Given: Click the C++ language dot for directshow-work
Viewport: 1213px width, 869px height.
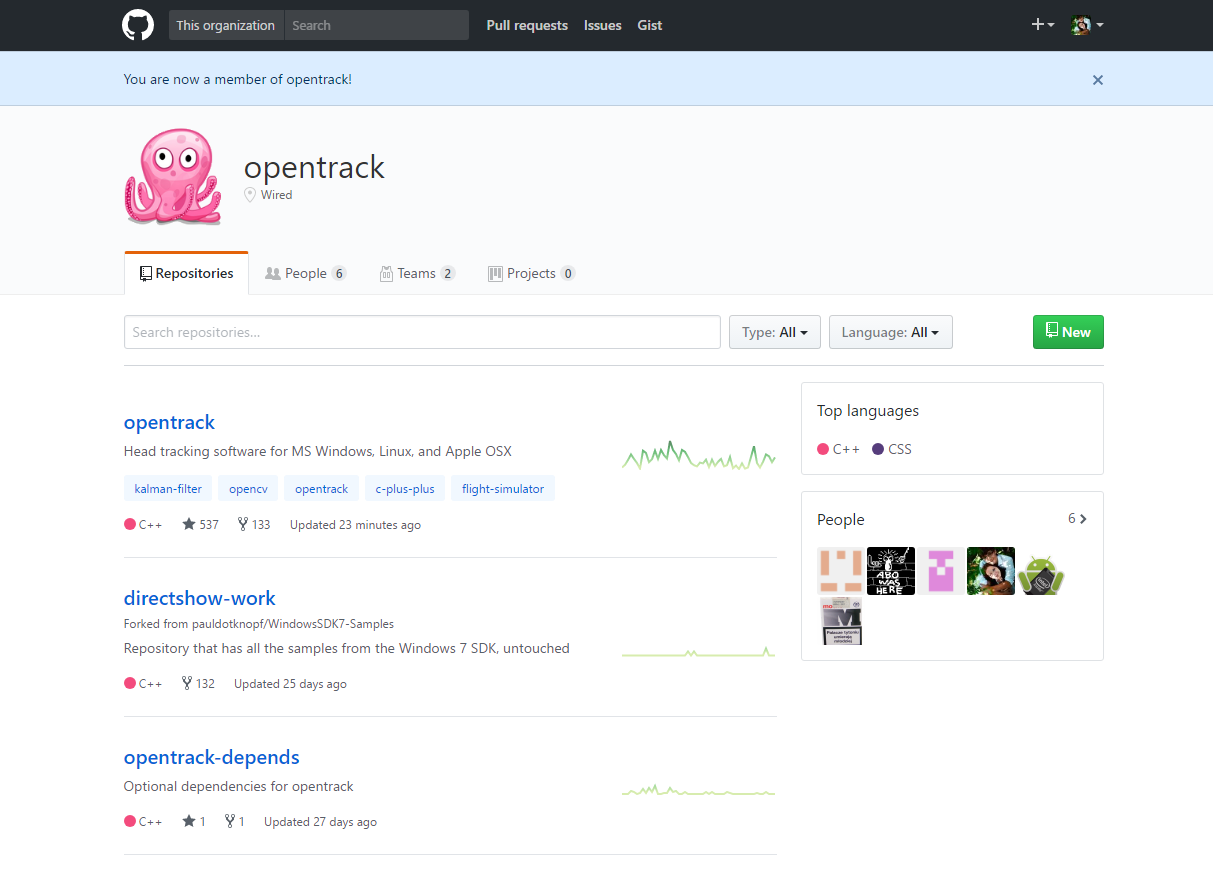Looking at the screenshot, I should (x=130, y=684).
